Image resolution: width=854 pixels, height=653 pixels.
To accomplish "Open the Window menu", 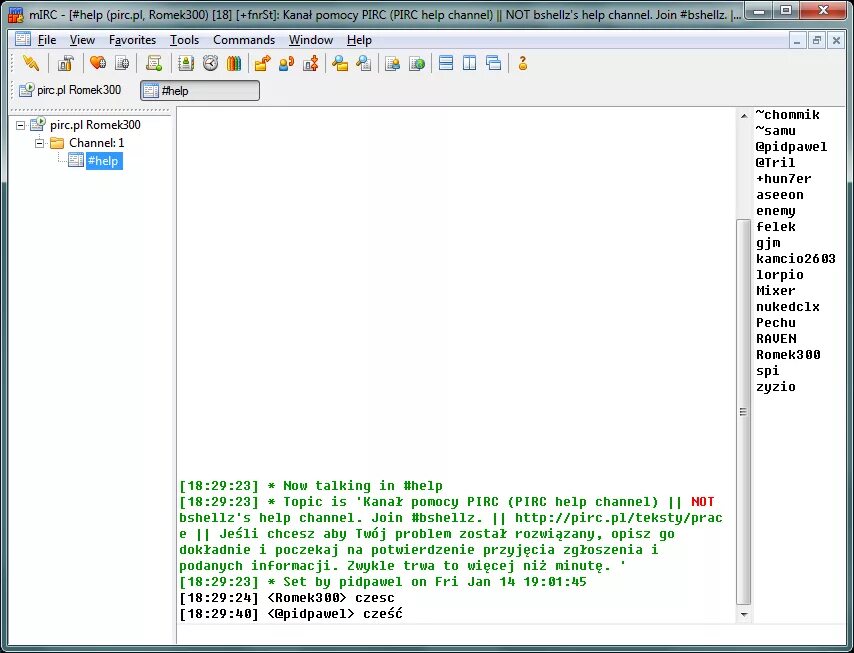I will [x=310, y=40].
